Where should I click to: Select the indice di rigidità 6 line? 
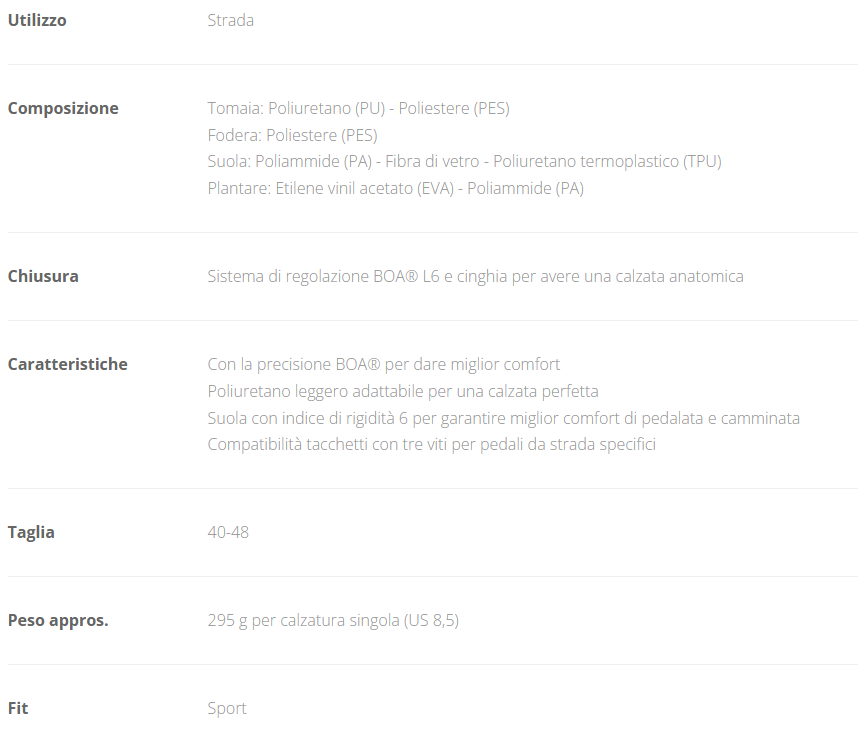coord(503,418)
